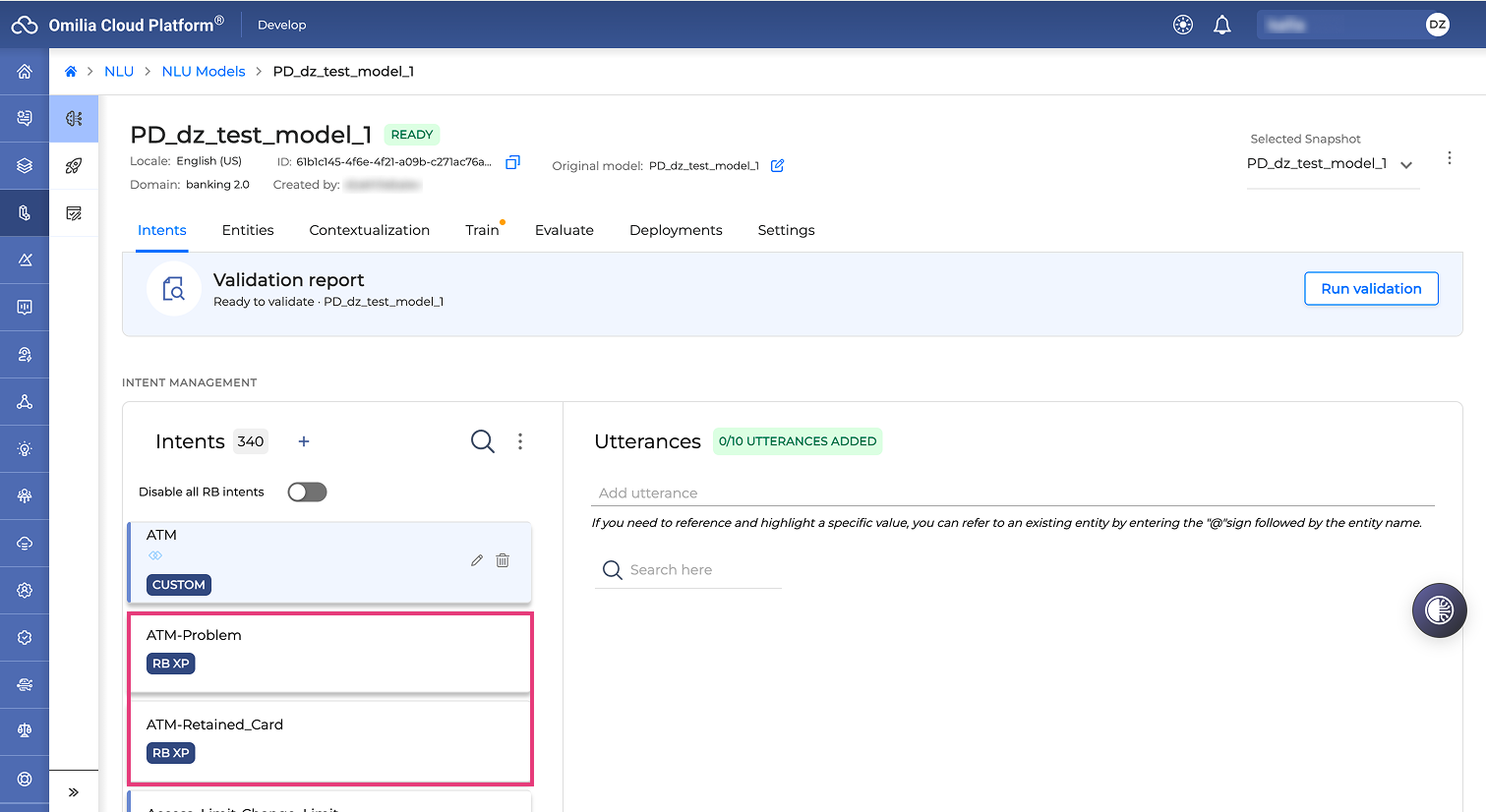Switch to the Intents tab
Image resolution: width=1486 pixels, height=812 pixels.
pos(162,230)
